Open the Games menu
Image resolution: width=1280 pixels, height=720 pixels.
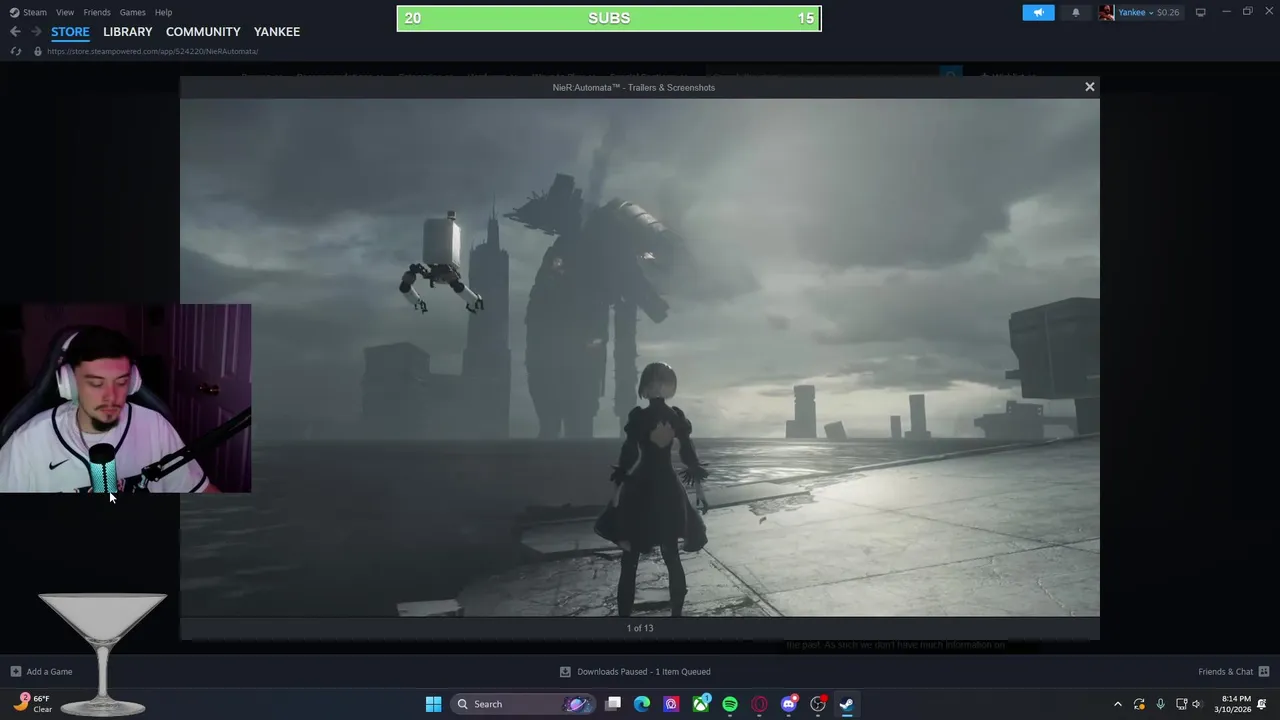coord(132,12)
